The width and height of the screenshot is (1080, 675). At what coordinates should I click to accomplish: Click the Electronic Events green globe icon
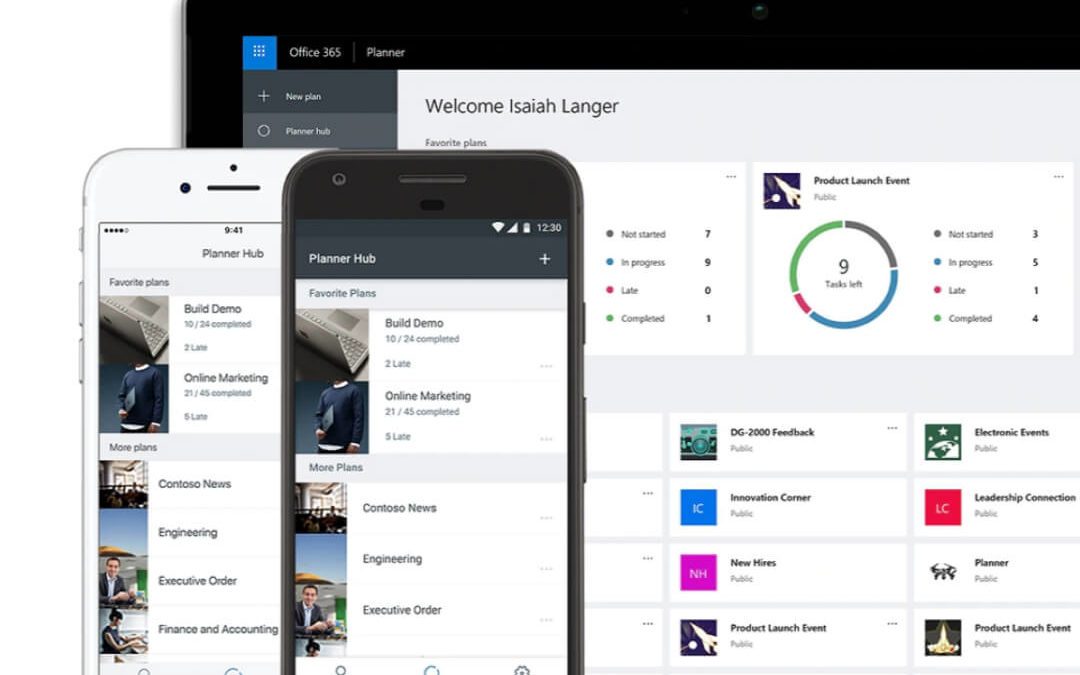click(x=943, y=442)
